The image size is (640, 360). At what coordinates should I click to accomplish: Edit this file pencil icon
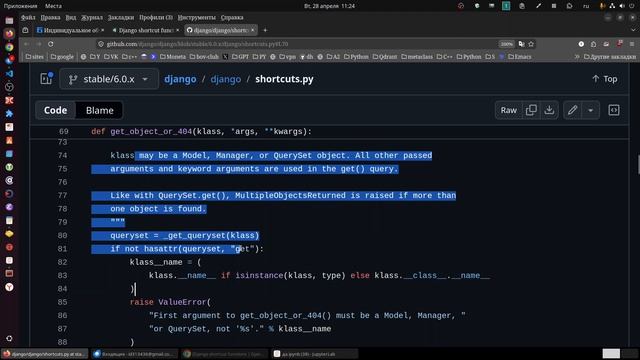[572, 110]
